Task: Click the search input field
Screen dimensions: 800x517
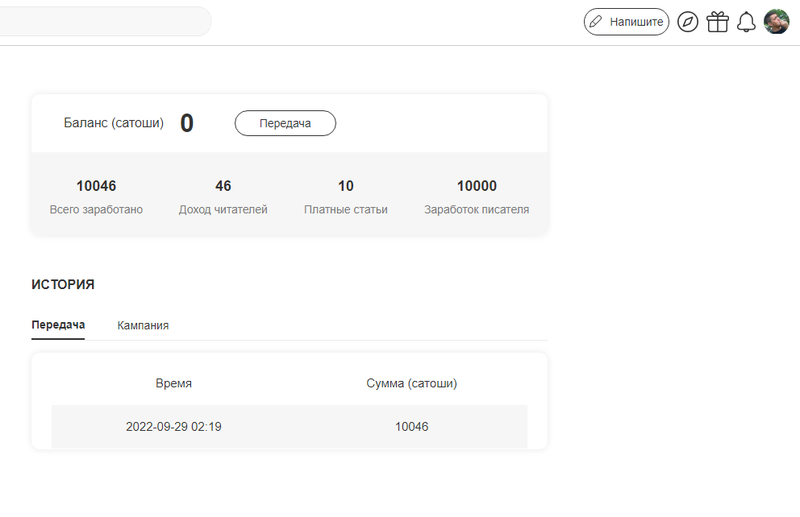Action: 105,21
